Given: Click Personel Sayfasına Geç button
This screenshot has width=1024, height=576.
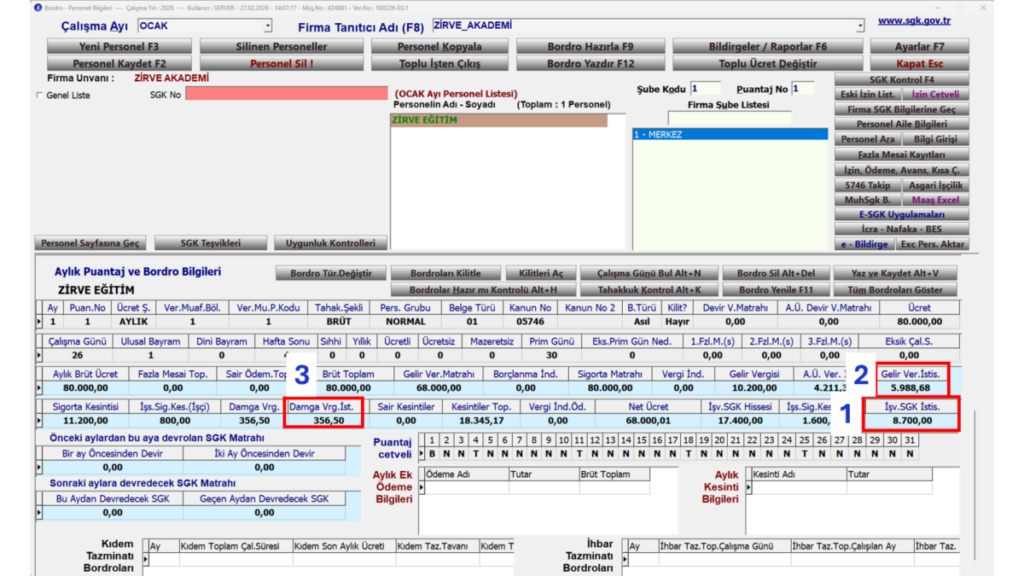Looking at the screenshot, I should pyautogui.click(x=90, y=243).
